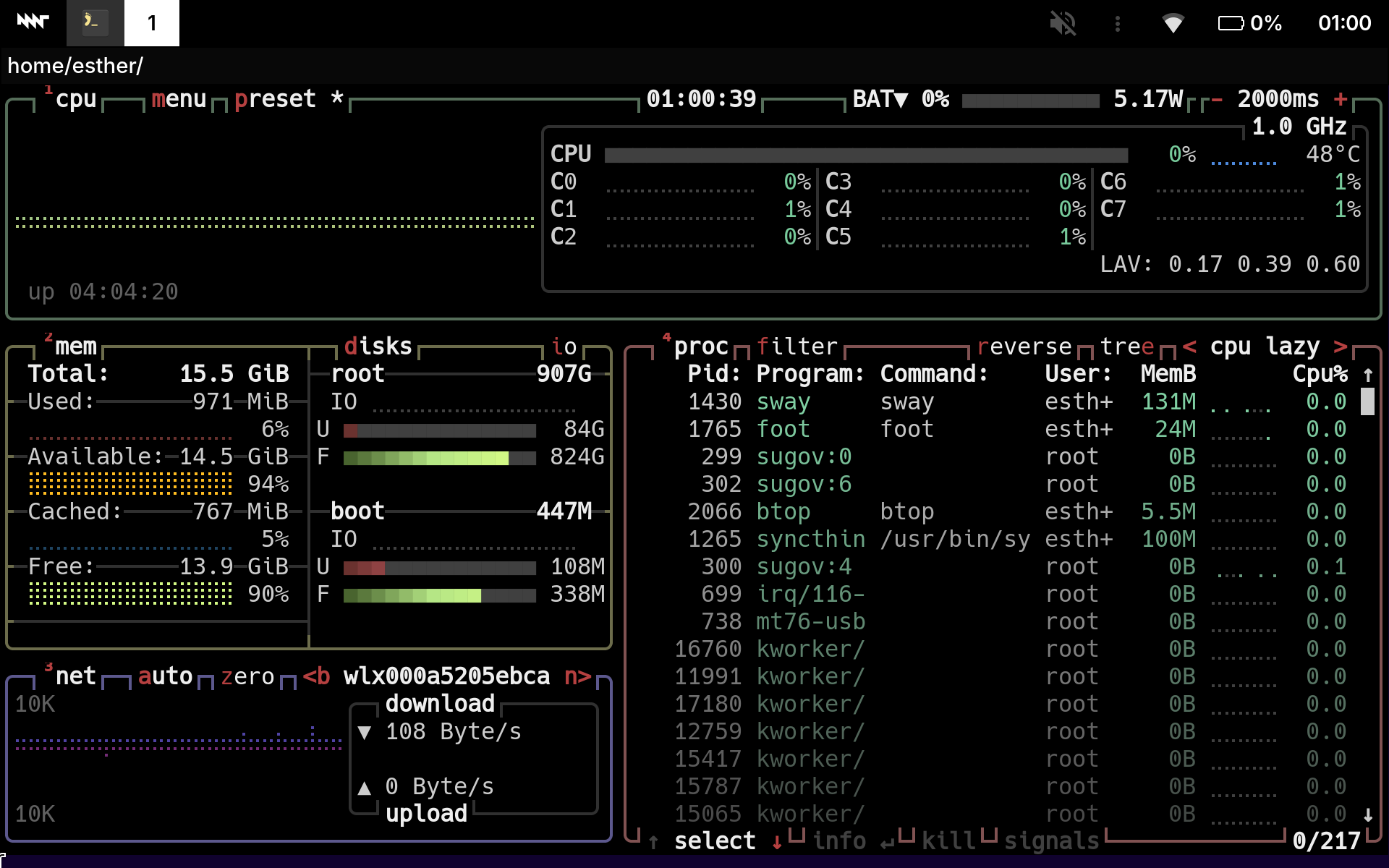Viewport: 1389px width, 868px height.
Task: Click the BAT battery indicator dropdown arrow
Action: (x=901, y=99)
